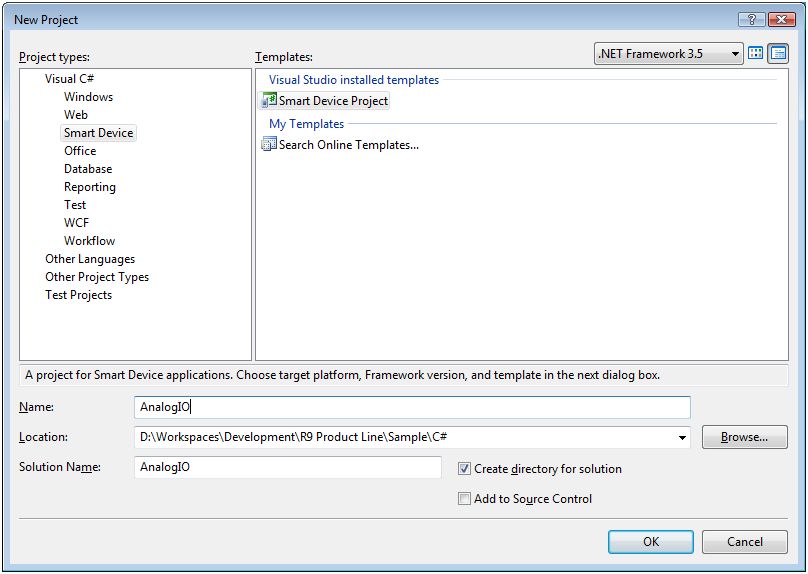Enable Add to Source Control checkbox
The width and height of the screenshot is (808, 574).
click(465, 499)
